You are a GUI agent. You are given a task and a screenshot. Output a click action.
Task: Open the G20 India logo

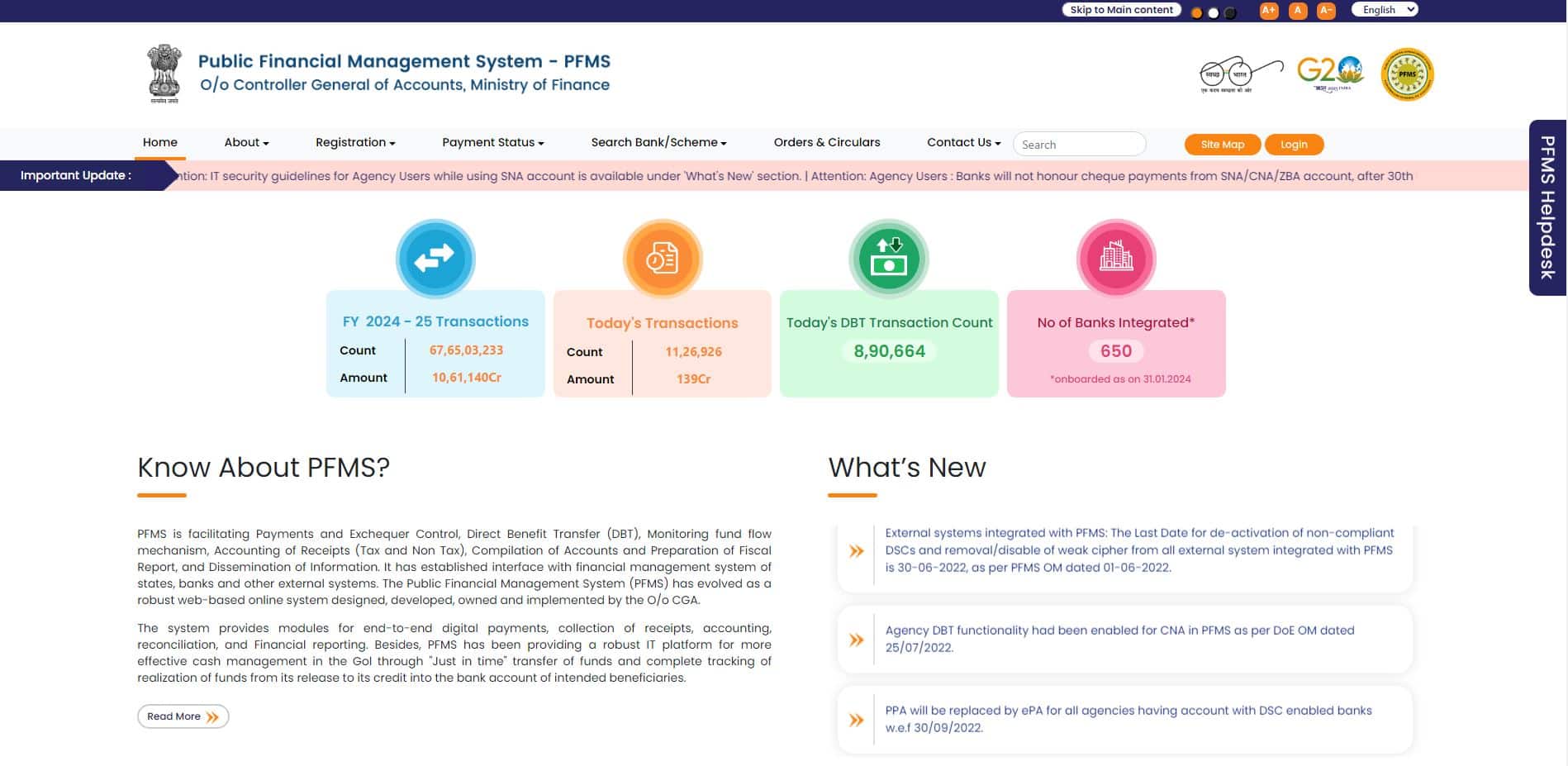(x=1330, y=74)
